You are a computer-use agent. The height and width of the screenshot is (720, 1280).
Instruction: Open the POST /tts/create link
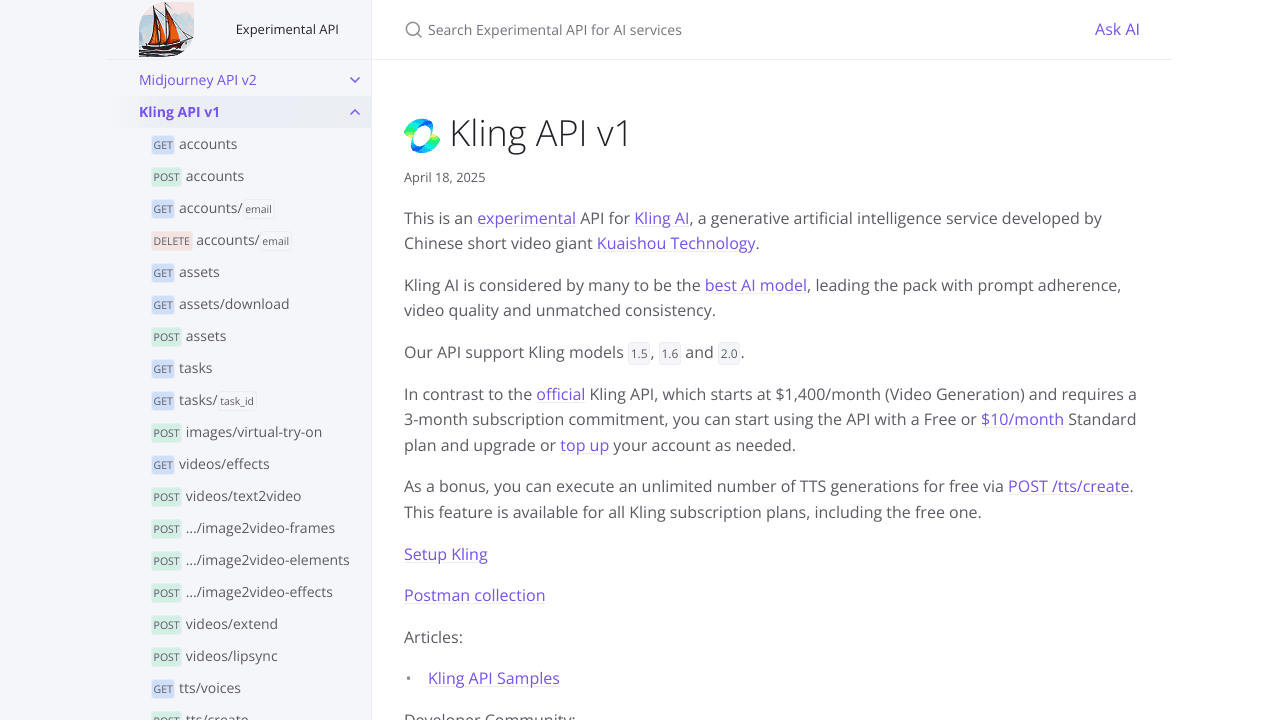click(1069, 486)
